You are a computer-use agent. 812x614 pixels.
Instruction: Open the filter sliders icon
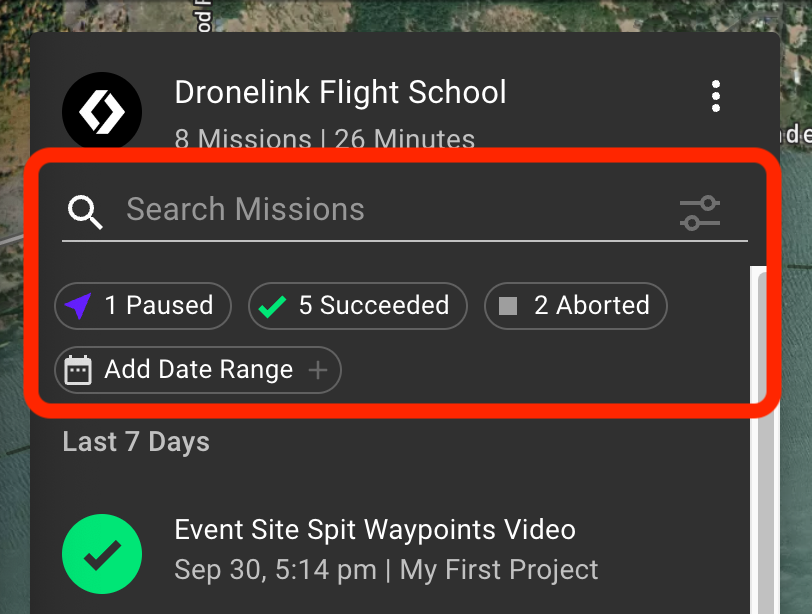point(700,213)
